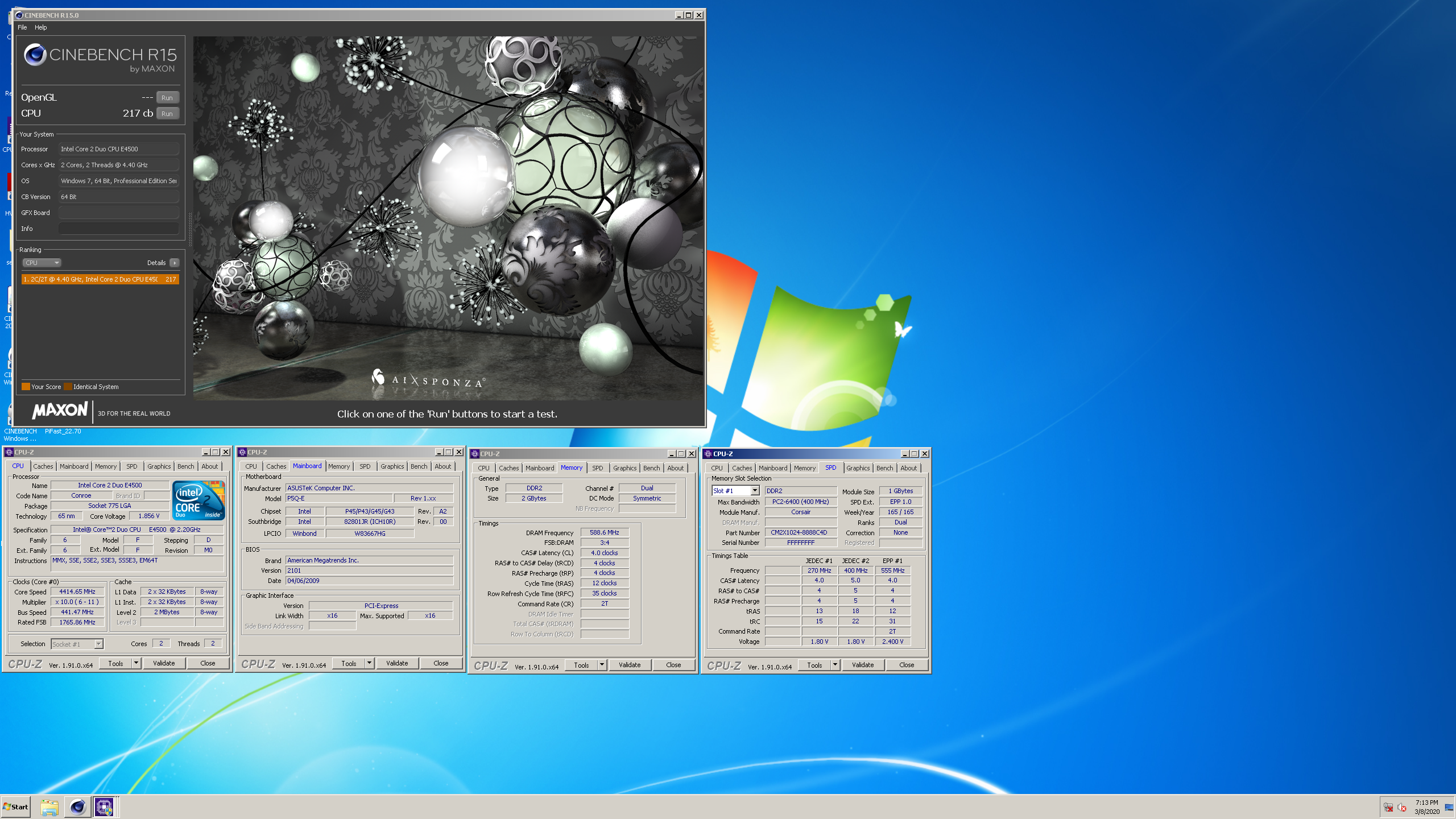Open the CPU ranking type dropdown
This screenshot has height=819, width=1456.
(42, 263)
